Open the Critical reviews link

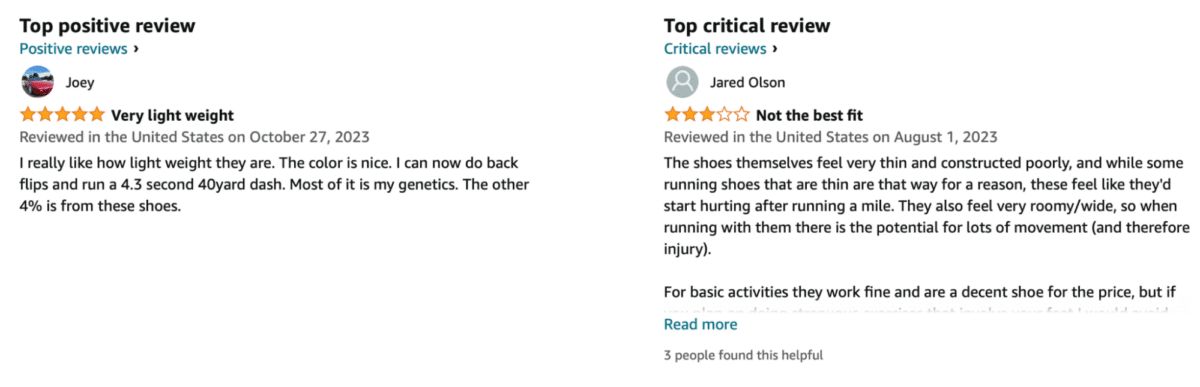pyautogui.click(x=715, y=48)
